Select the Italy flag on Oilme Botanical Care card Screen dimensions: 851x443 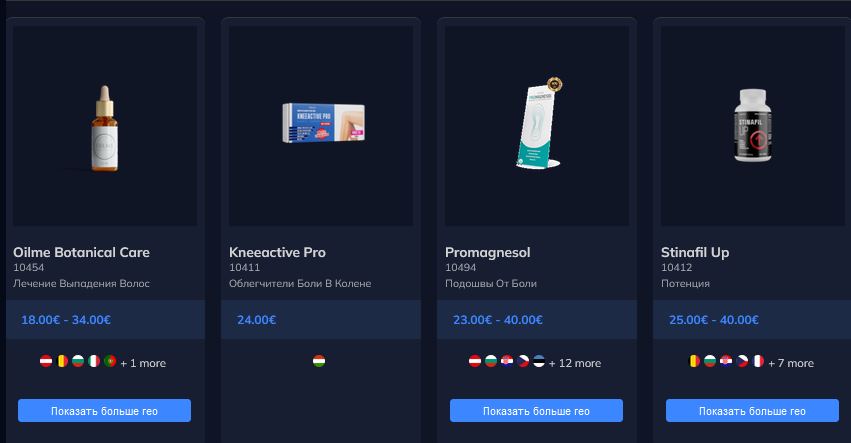click(x=94, y=361)
